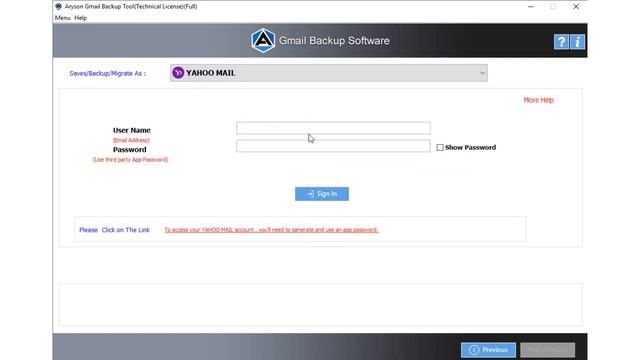
Task: Click the 'Saves/Backup/Migrate As :' label
Action: pos(107,73)
